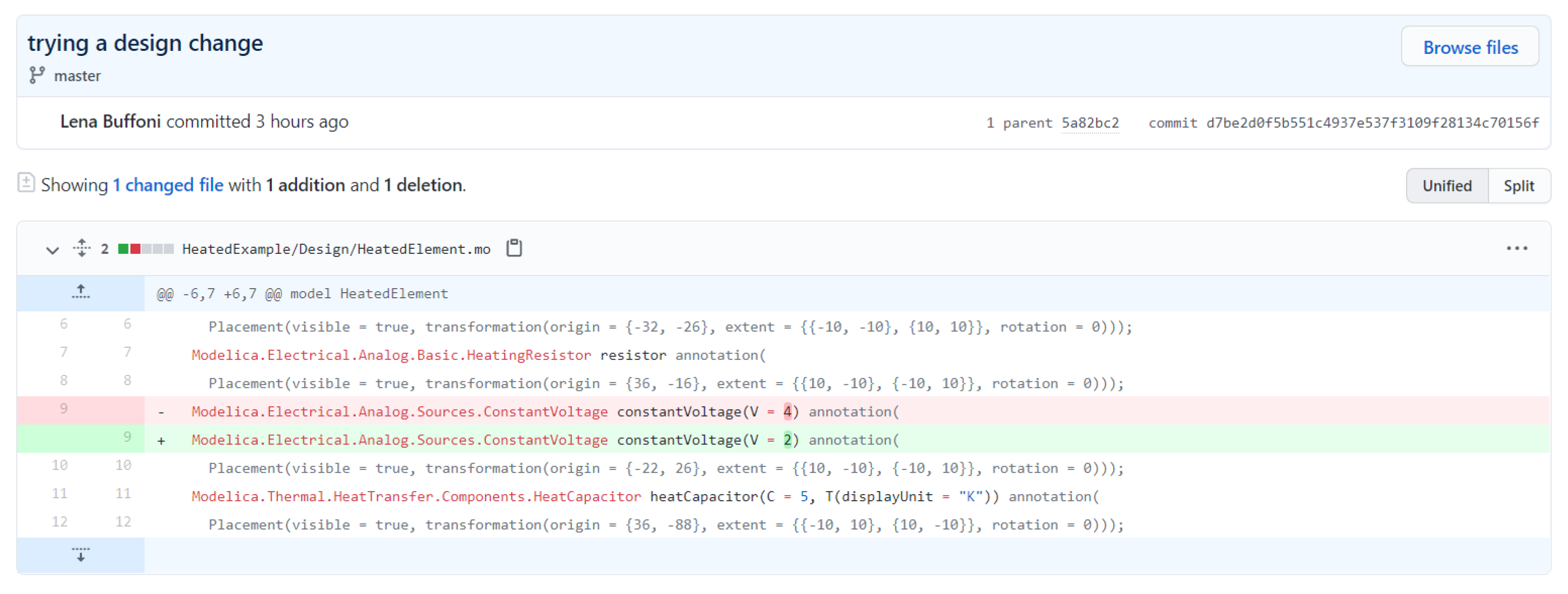
Task: Click the diff file icon beside Showing
Action: [26, 182]
